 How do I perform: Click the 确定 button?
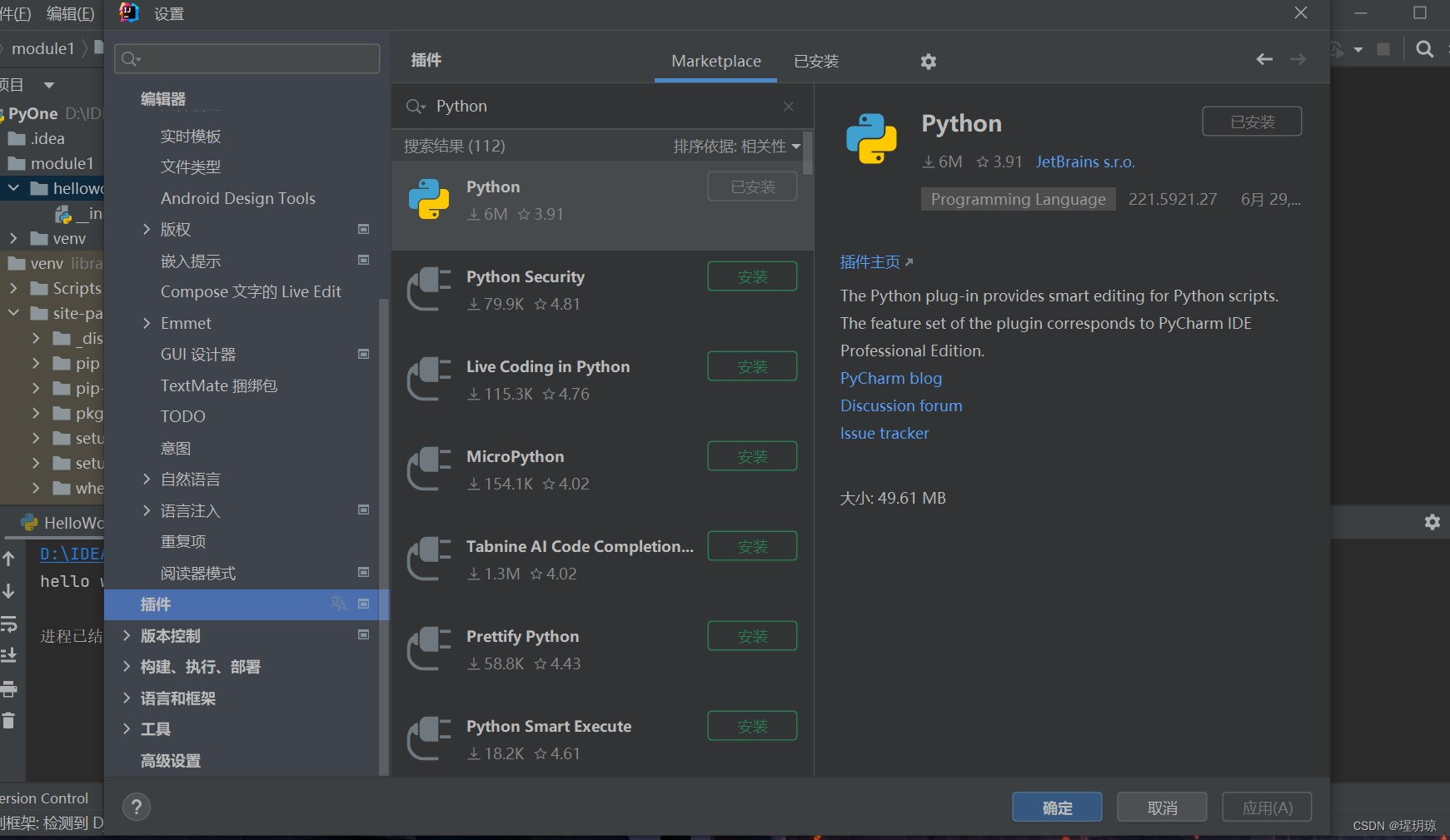point(1057,808)
